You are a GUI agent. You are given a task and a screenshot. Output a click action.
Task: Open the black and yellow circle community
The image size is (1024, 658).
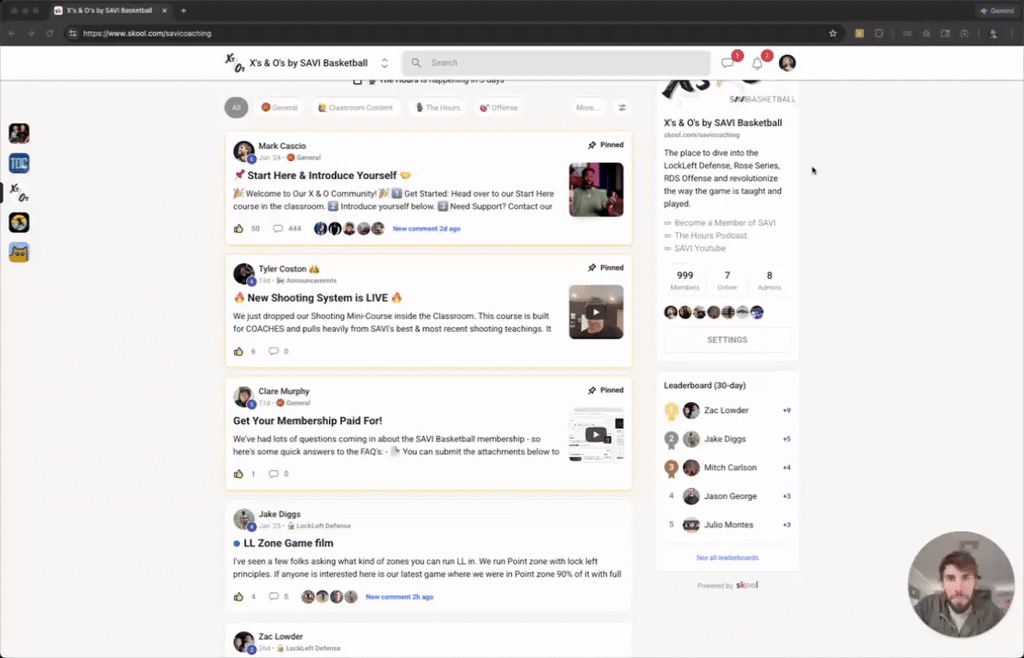19,223
